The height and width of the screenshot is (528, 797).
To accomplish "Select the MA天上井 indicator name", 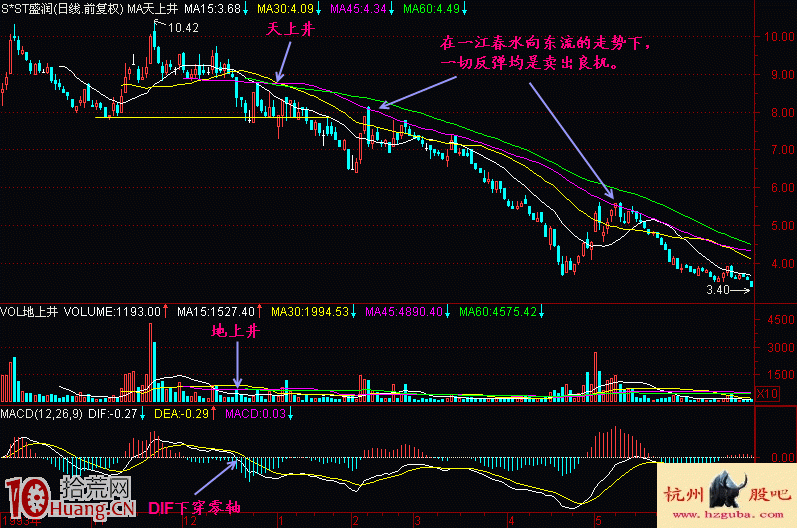I will click(152, 9).
